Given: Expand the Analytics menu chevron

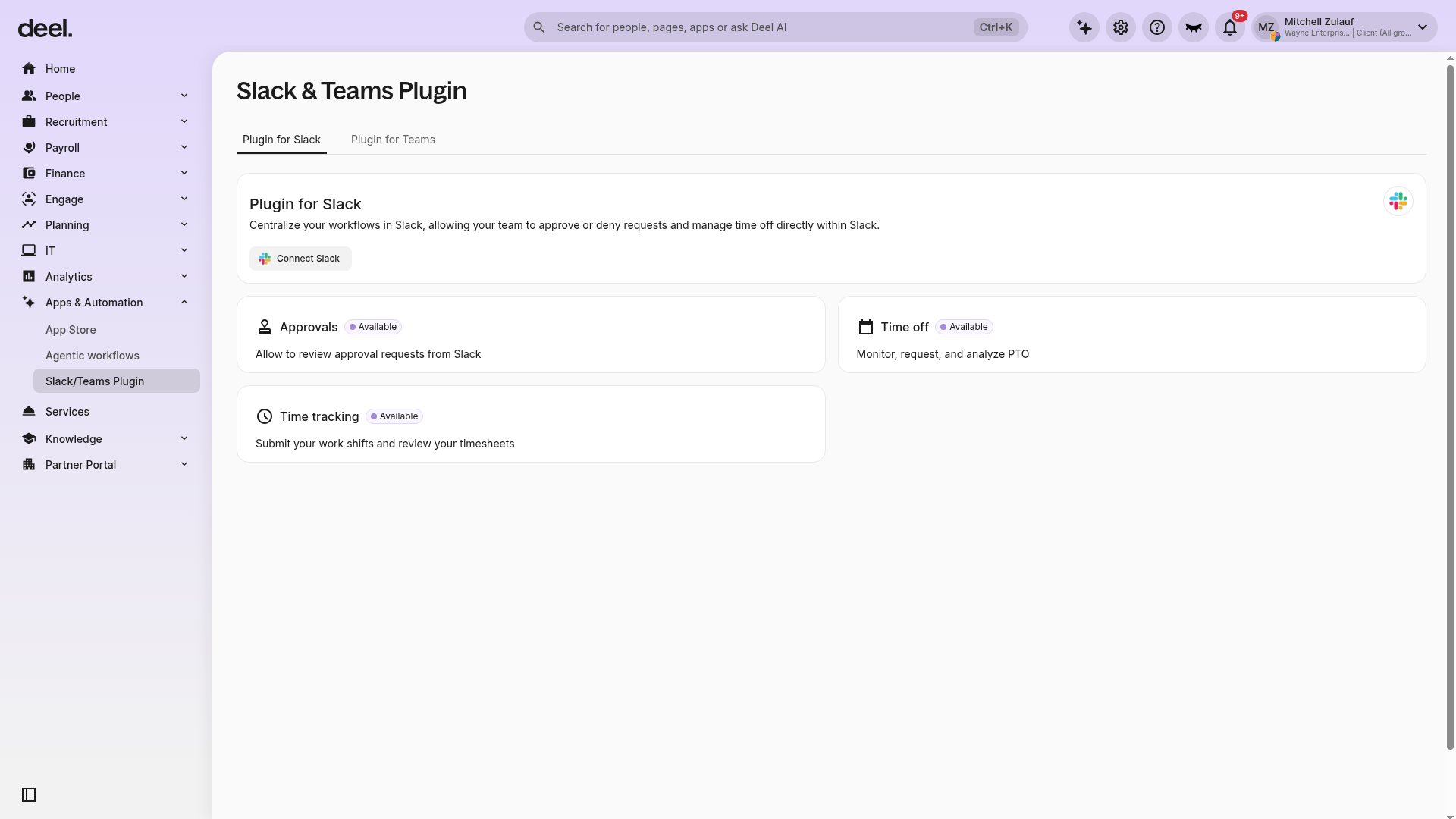Looking at the screenshot, I should [184, 276].
